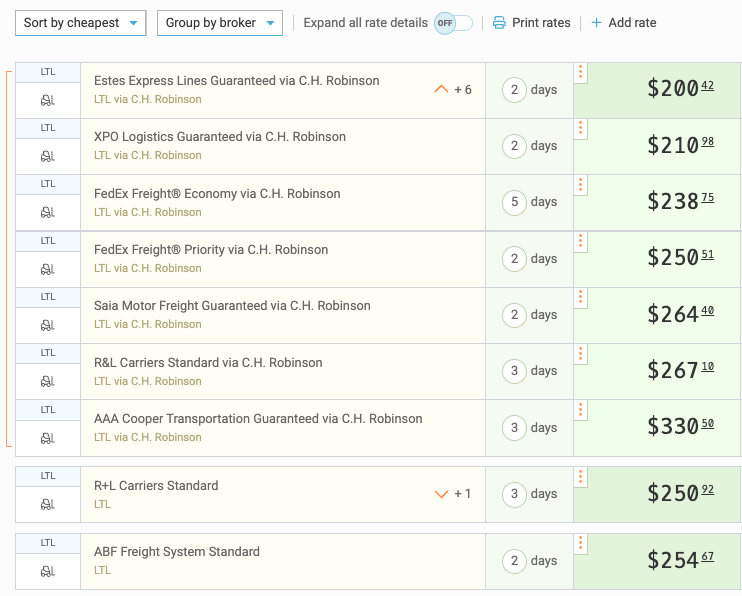This screenshot has width=742, height=596.
Task: Expand R+L Carriers +1 additional rate
Action: (x=442, y=494)
